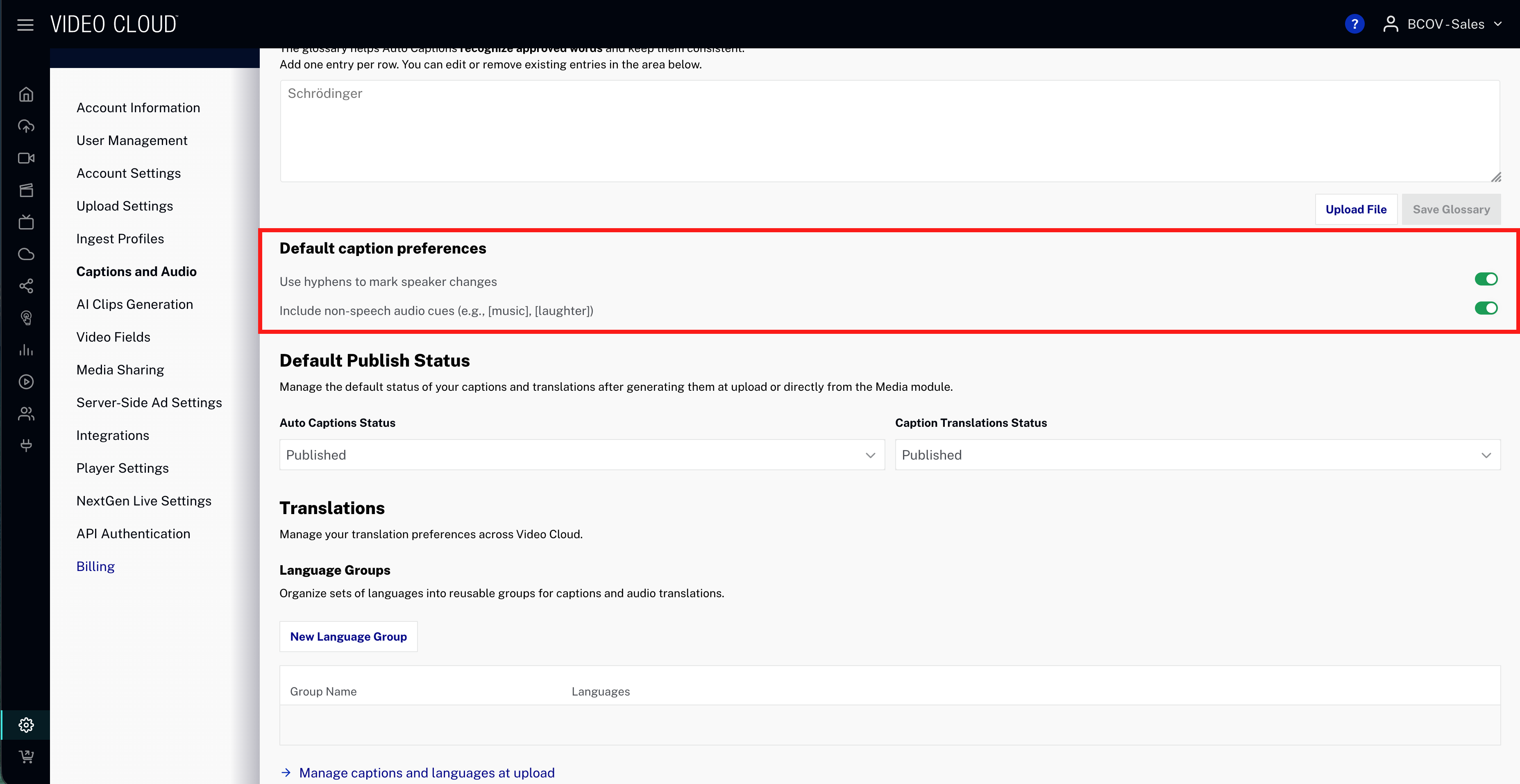Open the Live TV module

point(26,222)
